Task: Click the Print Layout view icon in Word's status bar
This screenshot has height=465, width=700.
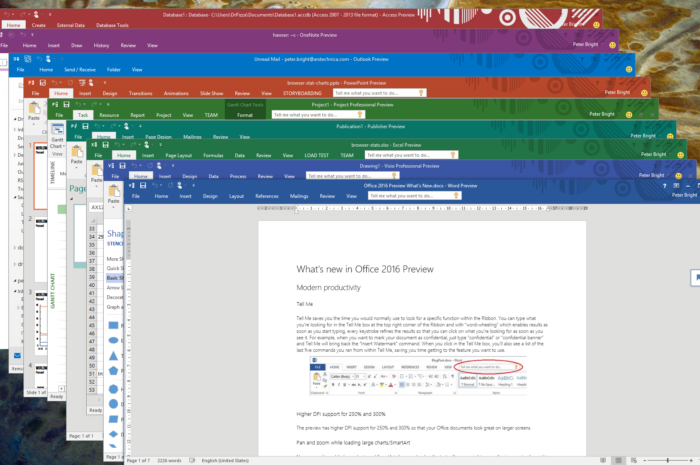Action: click(x=618, y=460)
